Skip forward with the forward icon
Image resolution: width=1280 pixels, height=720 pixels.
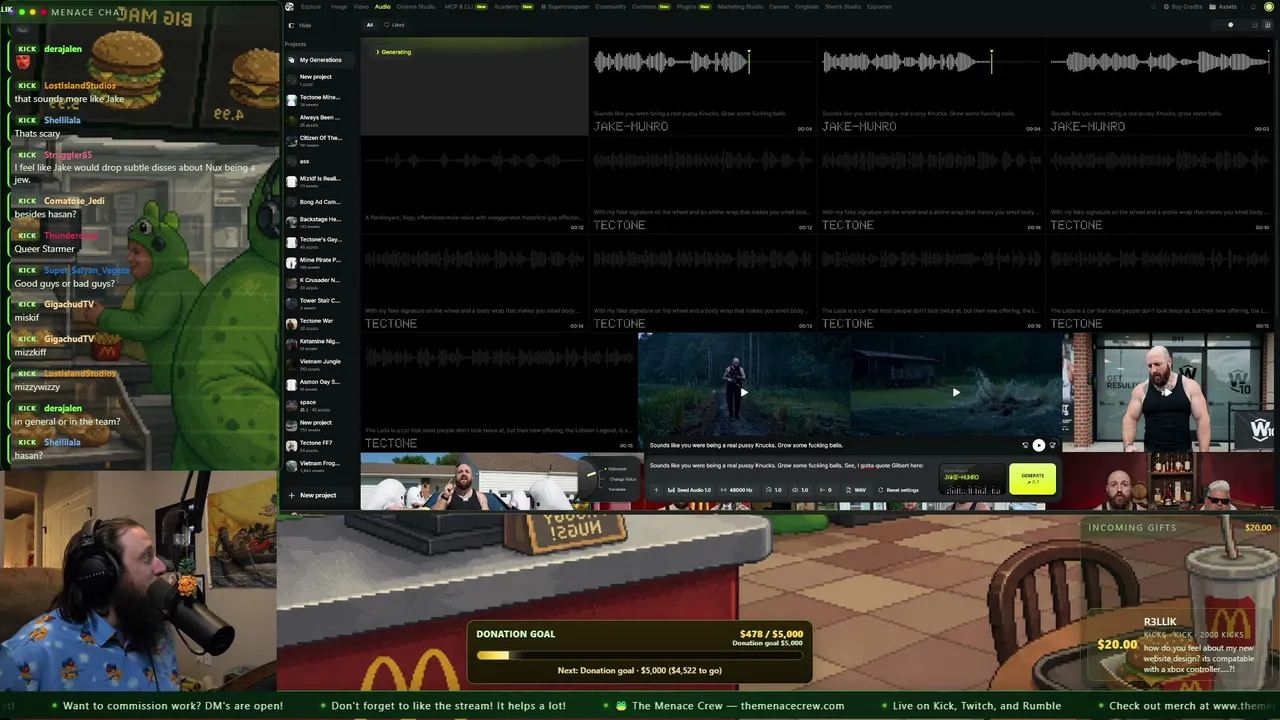coord(1052,445)
